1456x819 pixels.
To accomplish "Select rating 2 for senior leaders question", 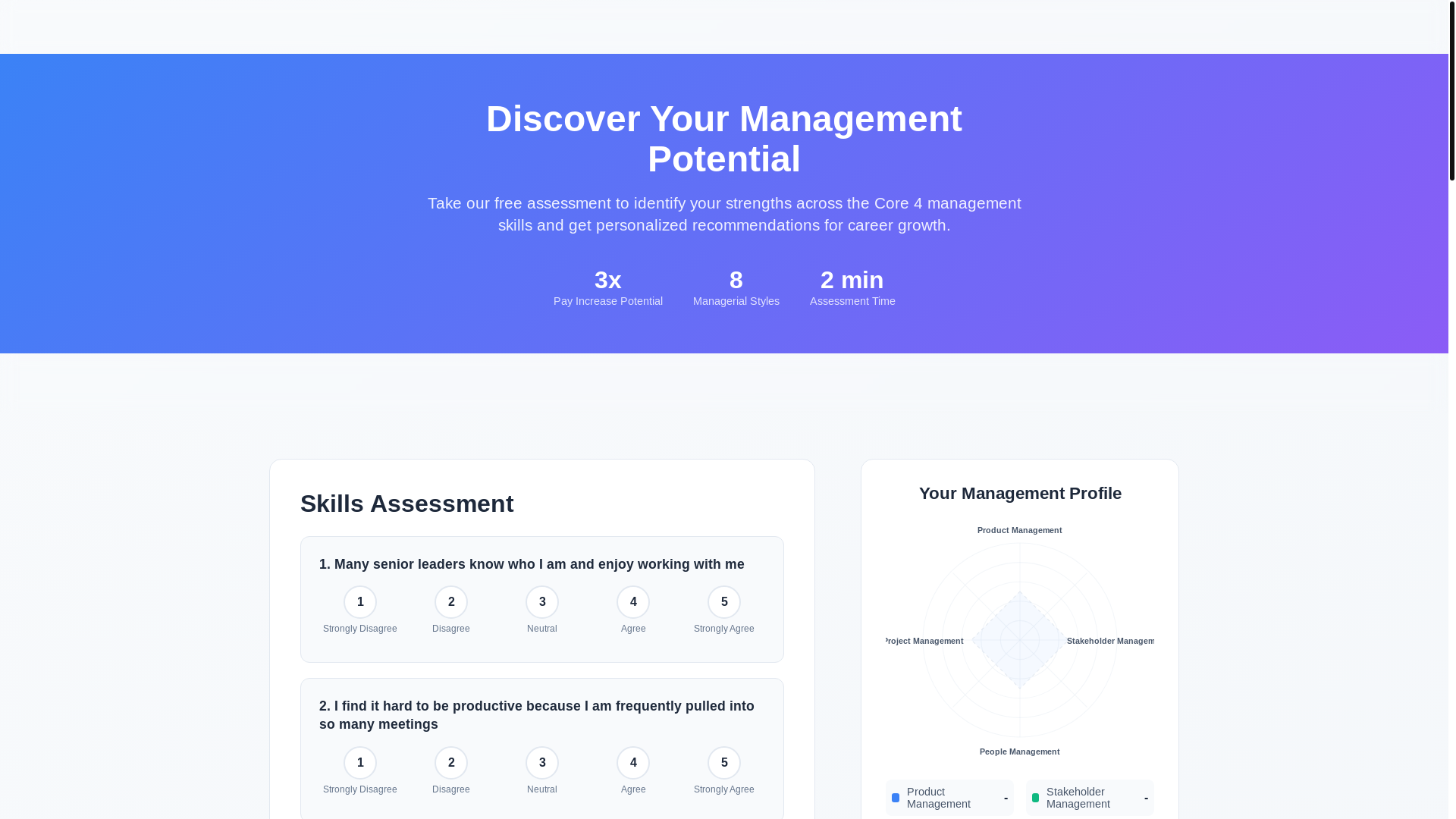I will click(451, 602).
